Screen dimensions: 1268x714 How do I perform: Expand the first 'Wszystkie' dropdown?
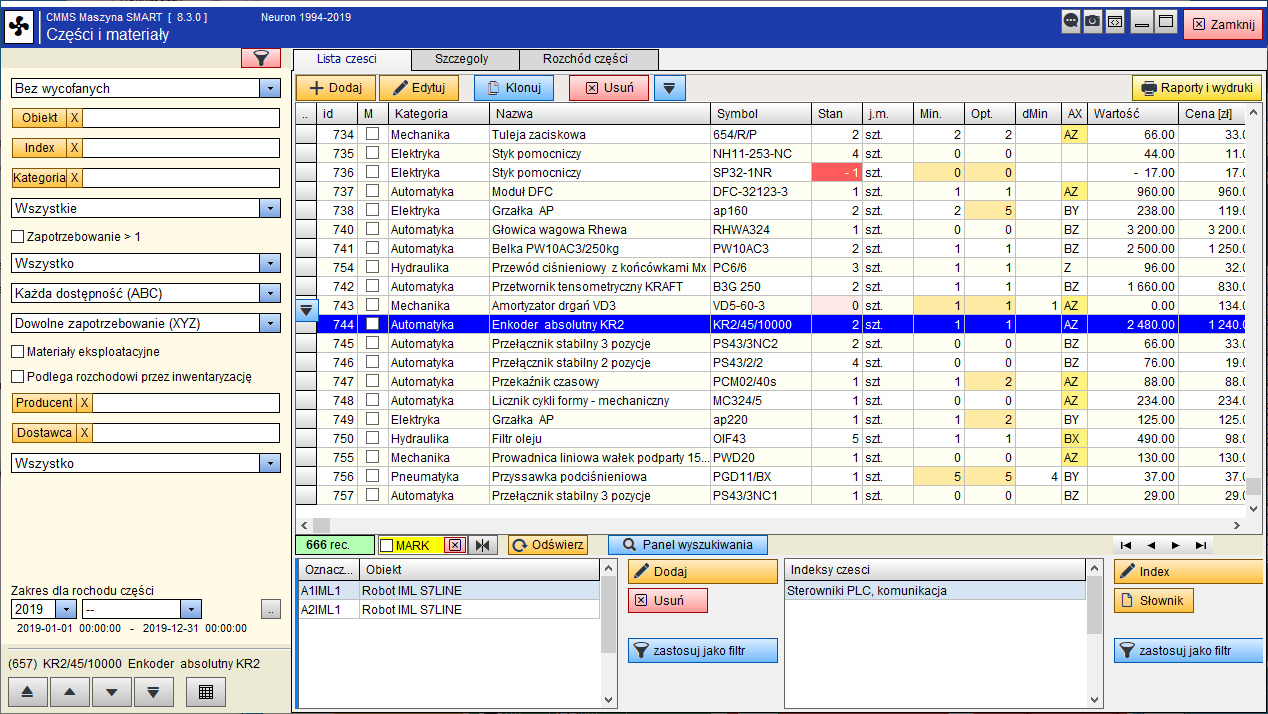pyautogui.click(x=270, y=209)
